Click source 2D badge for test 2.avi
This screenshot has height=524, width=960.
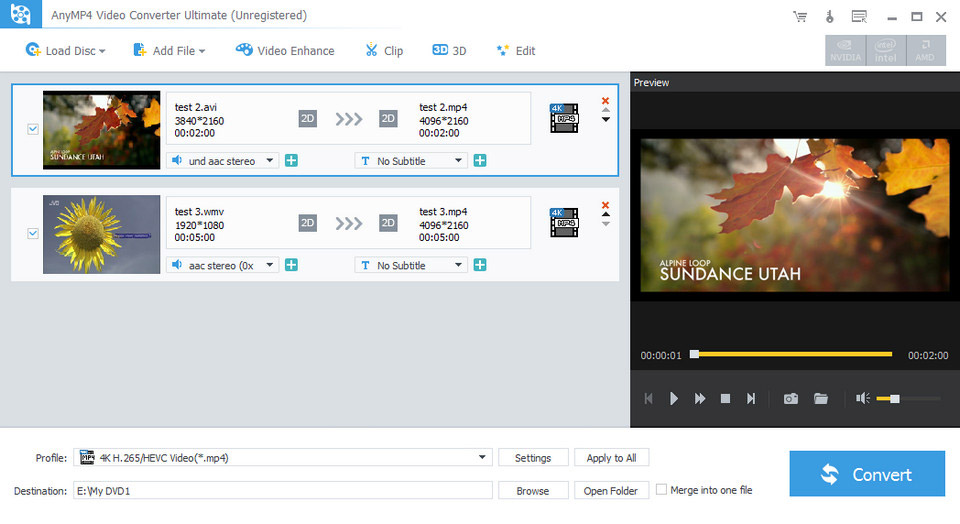coord(307,119)
